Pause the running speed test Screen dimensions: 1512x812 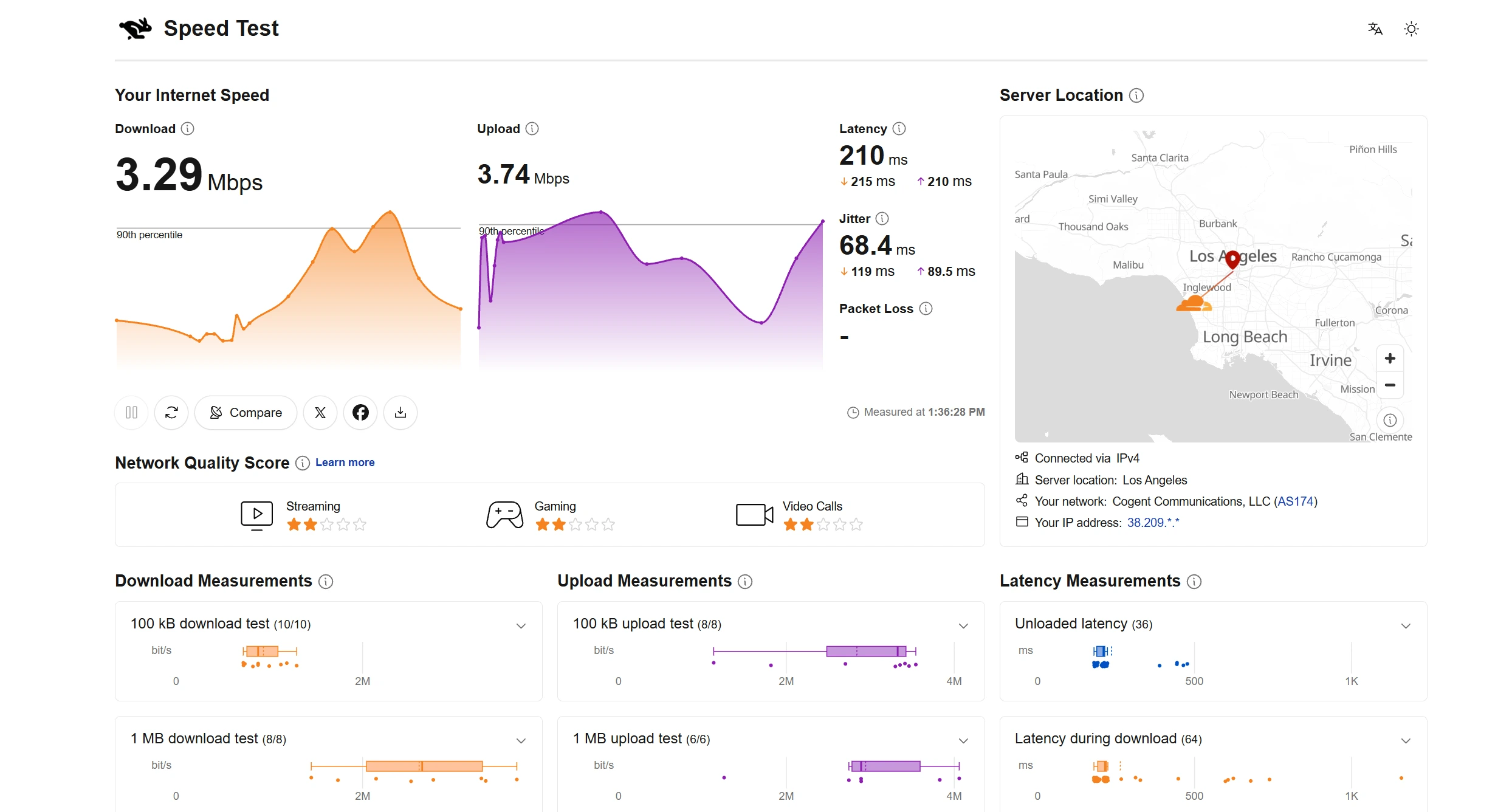tap(131, 413)
